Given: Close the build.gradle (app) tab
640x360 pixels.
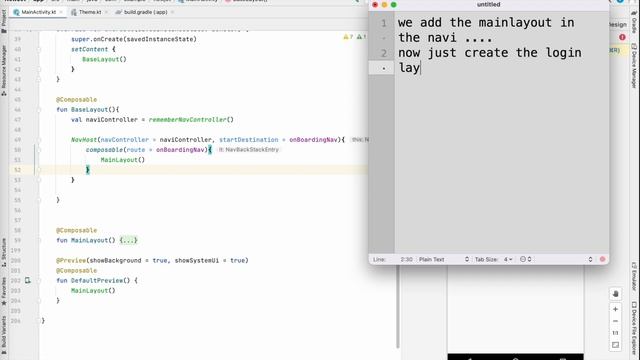Looking at the screenshot, I should 172,12.
